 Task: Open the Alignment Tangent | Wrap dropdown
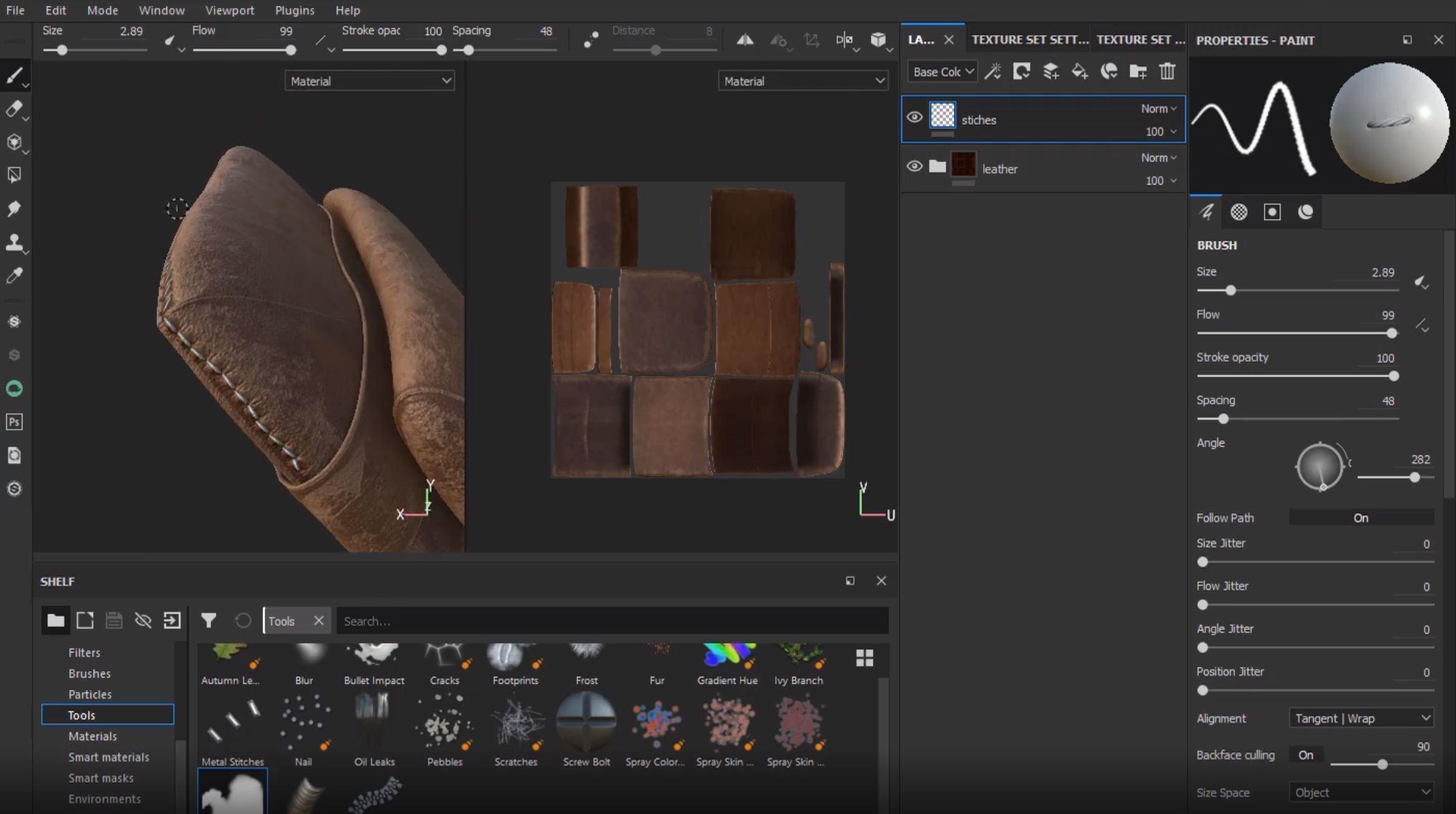pyautogui.click(x=1361, y=718)
